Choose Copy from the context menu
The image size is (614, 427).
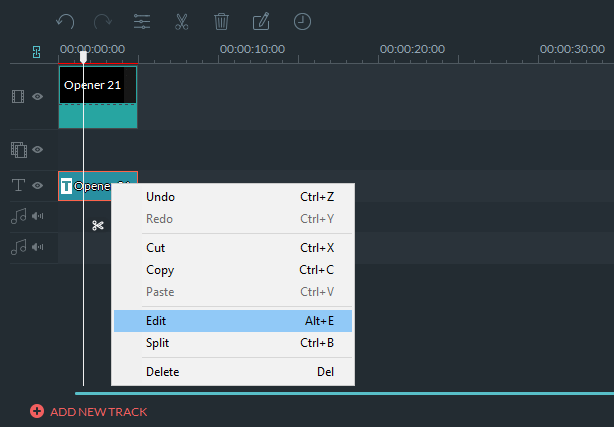point(233,270)
